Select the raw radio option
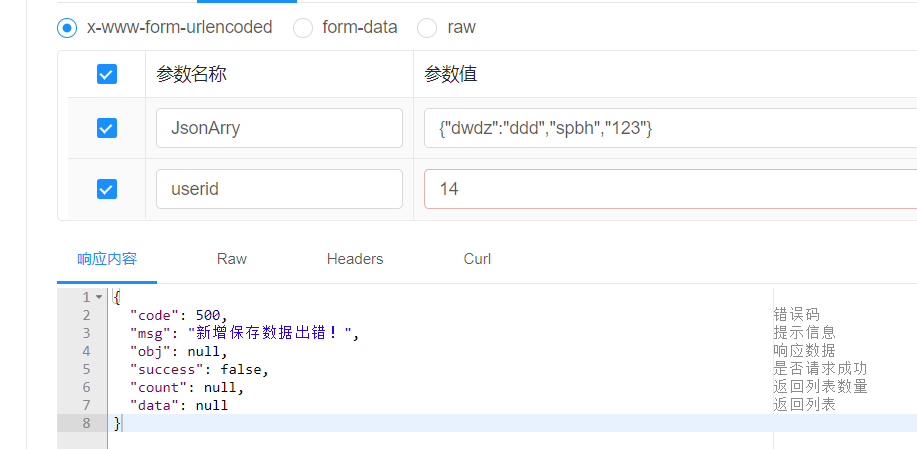The height and width of the screenshot is (449, 917). tap(427, 27)
